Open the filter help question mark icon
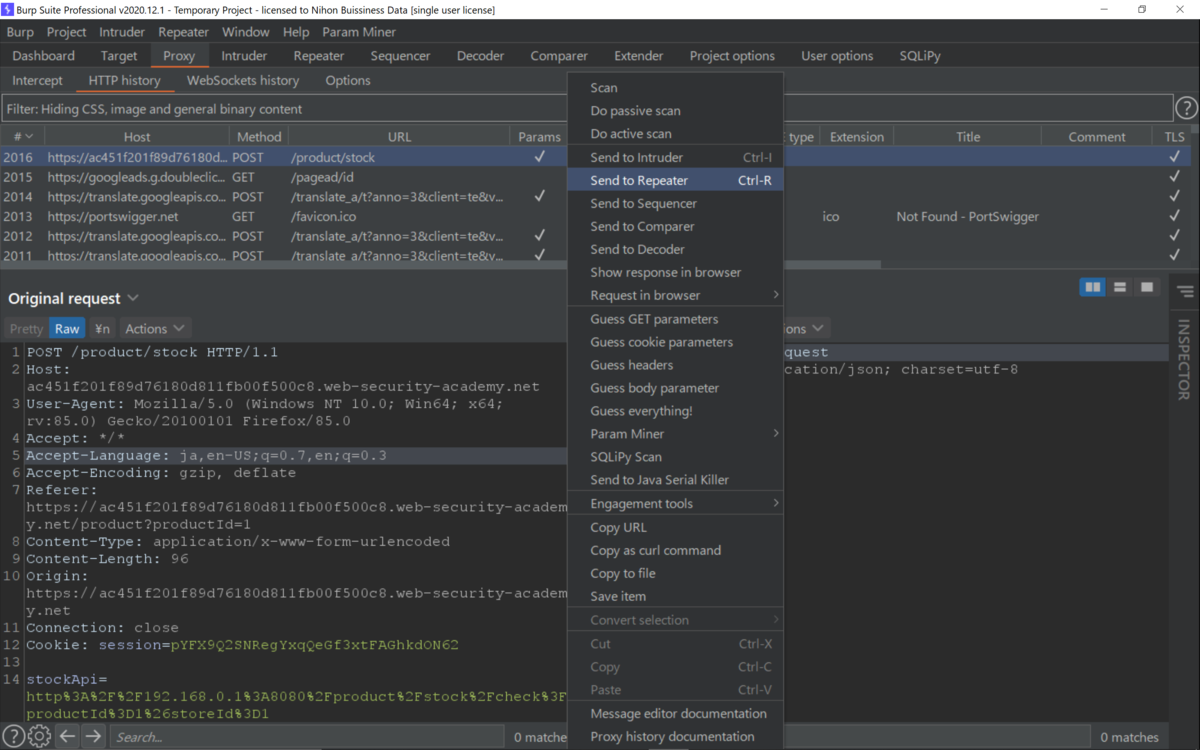The image size is (1200, 750). coord(1186,108)
